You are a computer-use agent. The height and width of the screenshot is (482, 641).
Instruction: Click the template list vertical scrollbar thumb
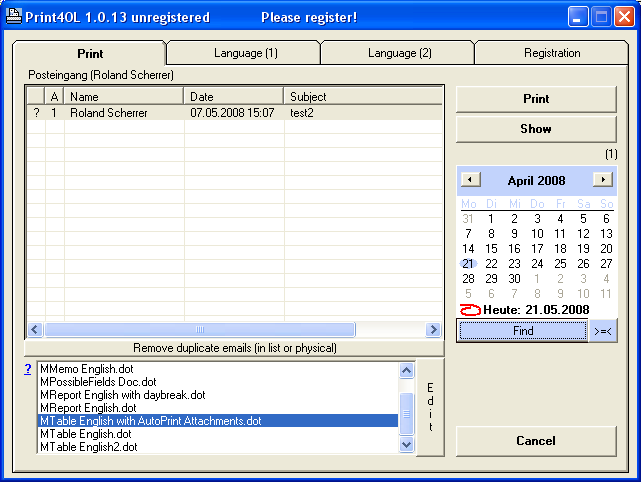[x=406, y=414]
